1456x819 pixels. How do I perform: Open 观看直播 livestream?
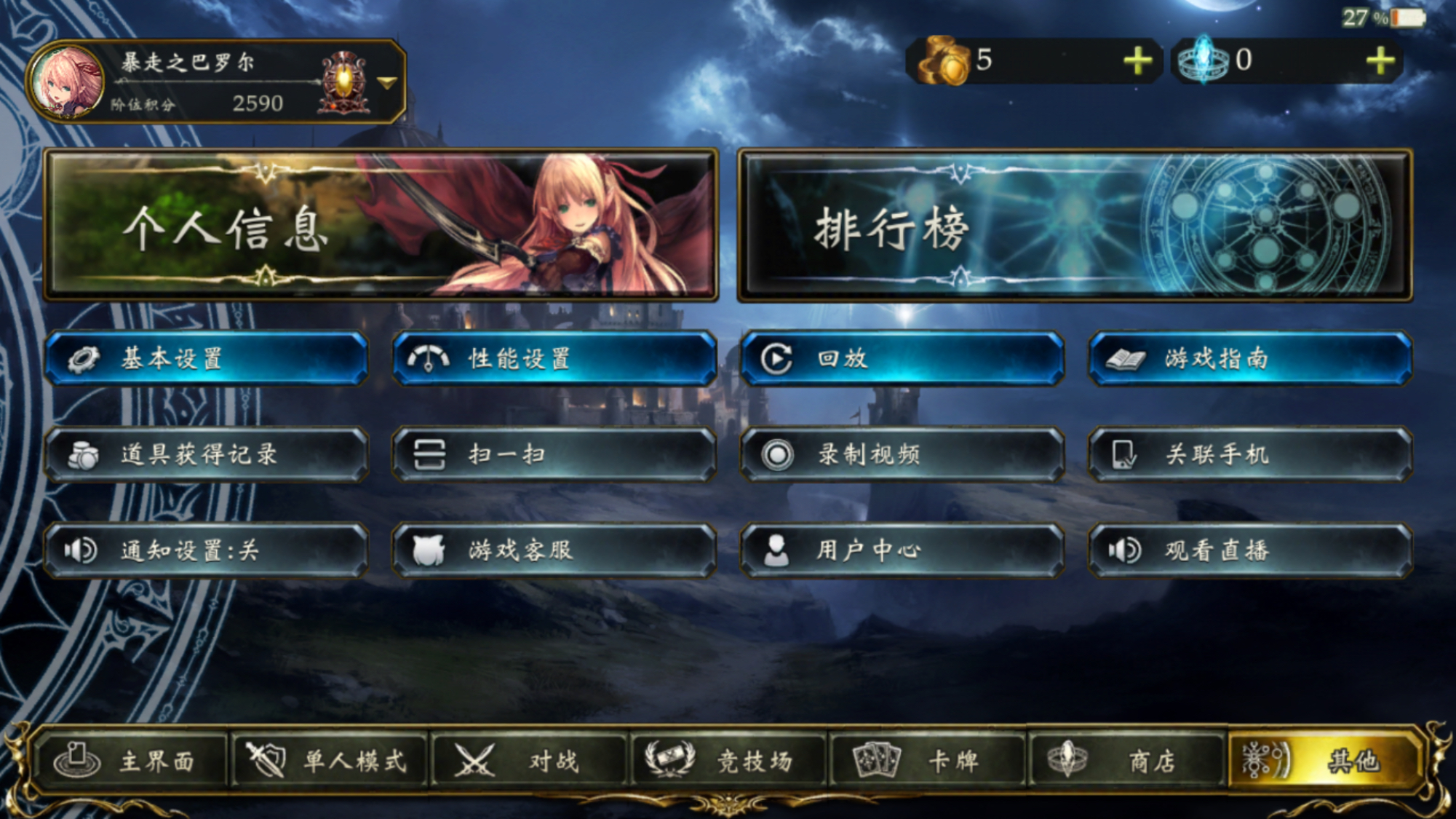point(1250,550)
